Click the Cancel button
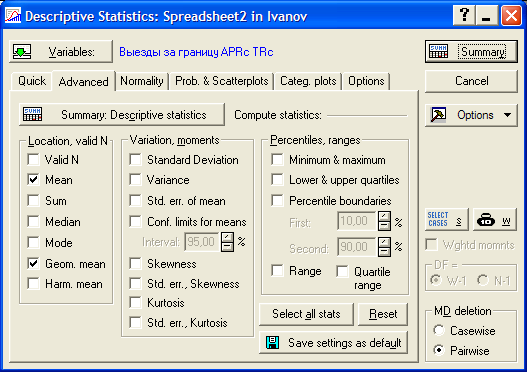Image resolution: width=527 pixels, height=372 pixels. coord(471,81)
